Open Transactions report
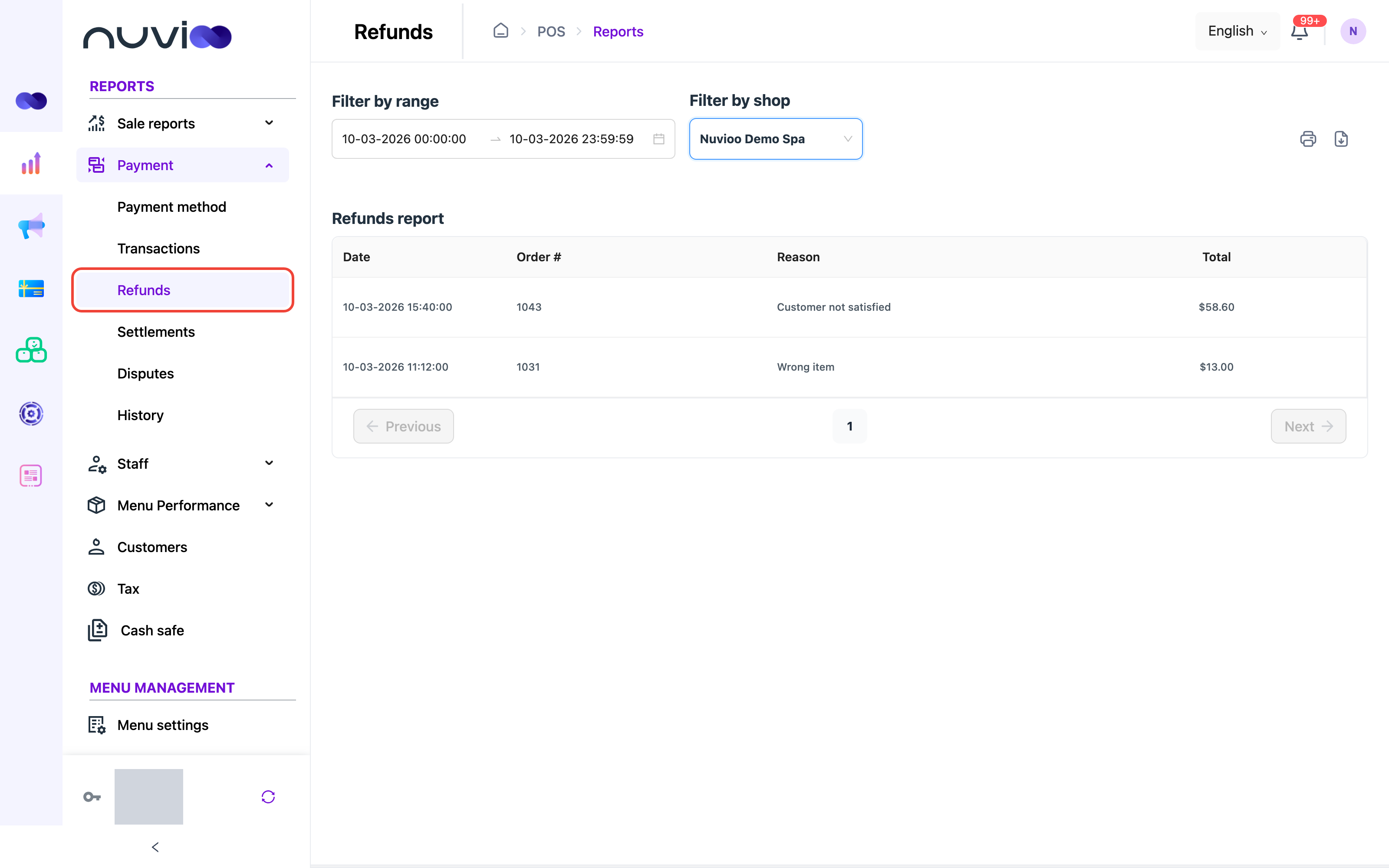Viewport: 1389px width, 868px height. [x=158, y=249]
